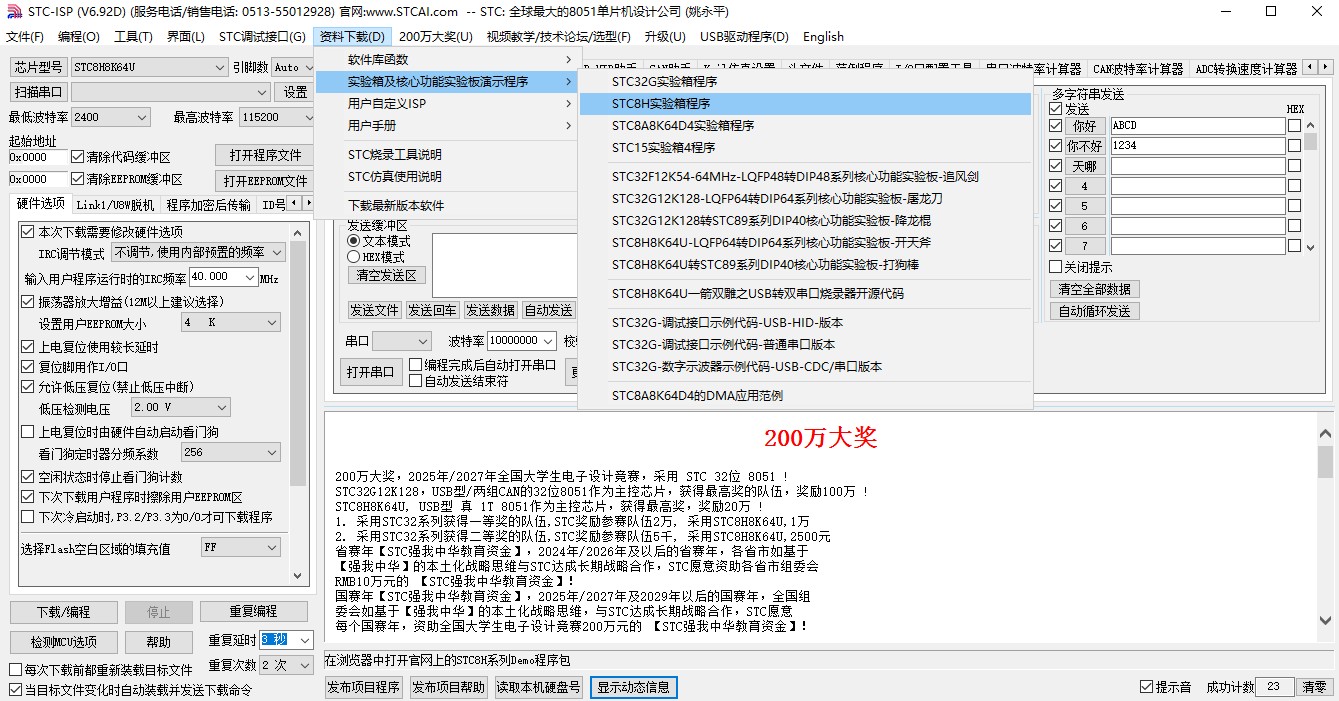Click the 清空发送区 button
1339x701 pixels.
[387, 275]
